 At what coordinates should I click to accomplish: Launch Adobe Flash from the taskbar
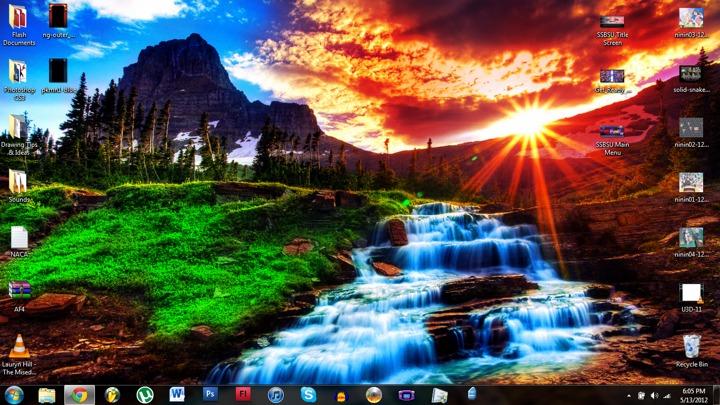pos(243,394)
